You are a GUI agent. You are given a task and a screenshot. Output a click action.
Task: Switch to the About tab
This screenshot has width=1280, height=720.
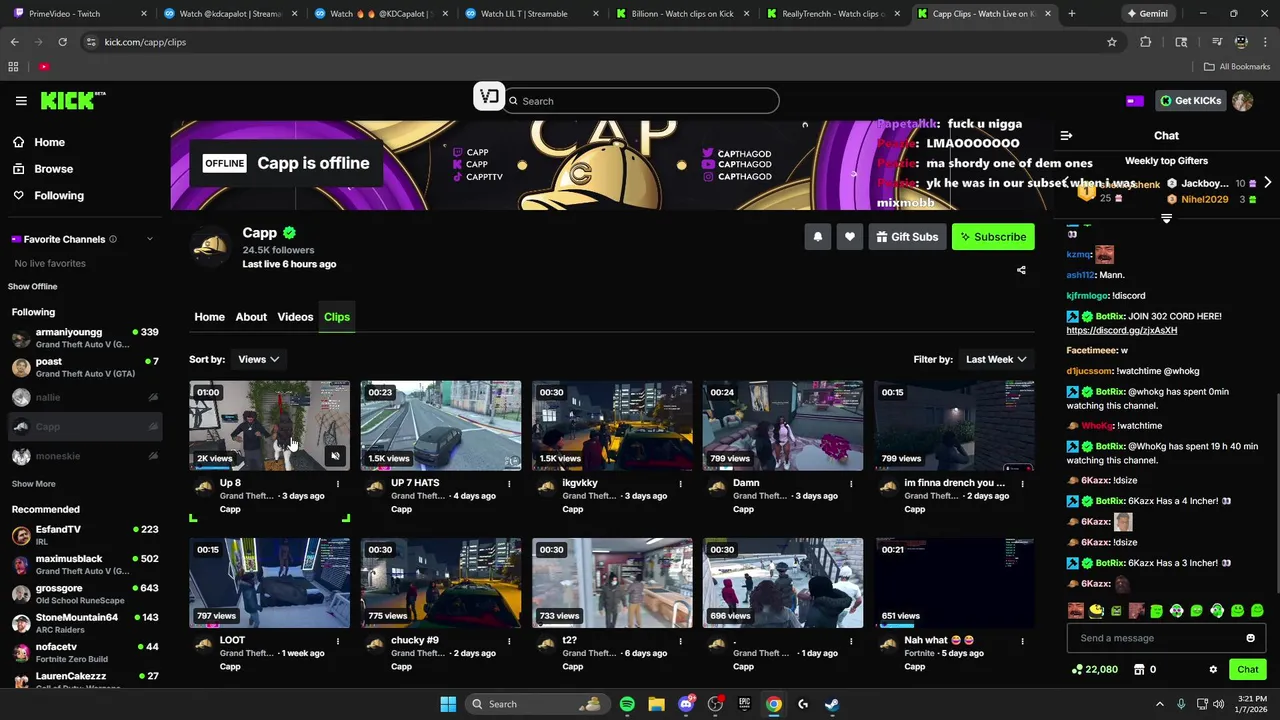tap(251, 317)
